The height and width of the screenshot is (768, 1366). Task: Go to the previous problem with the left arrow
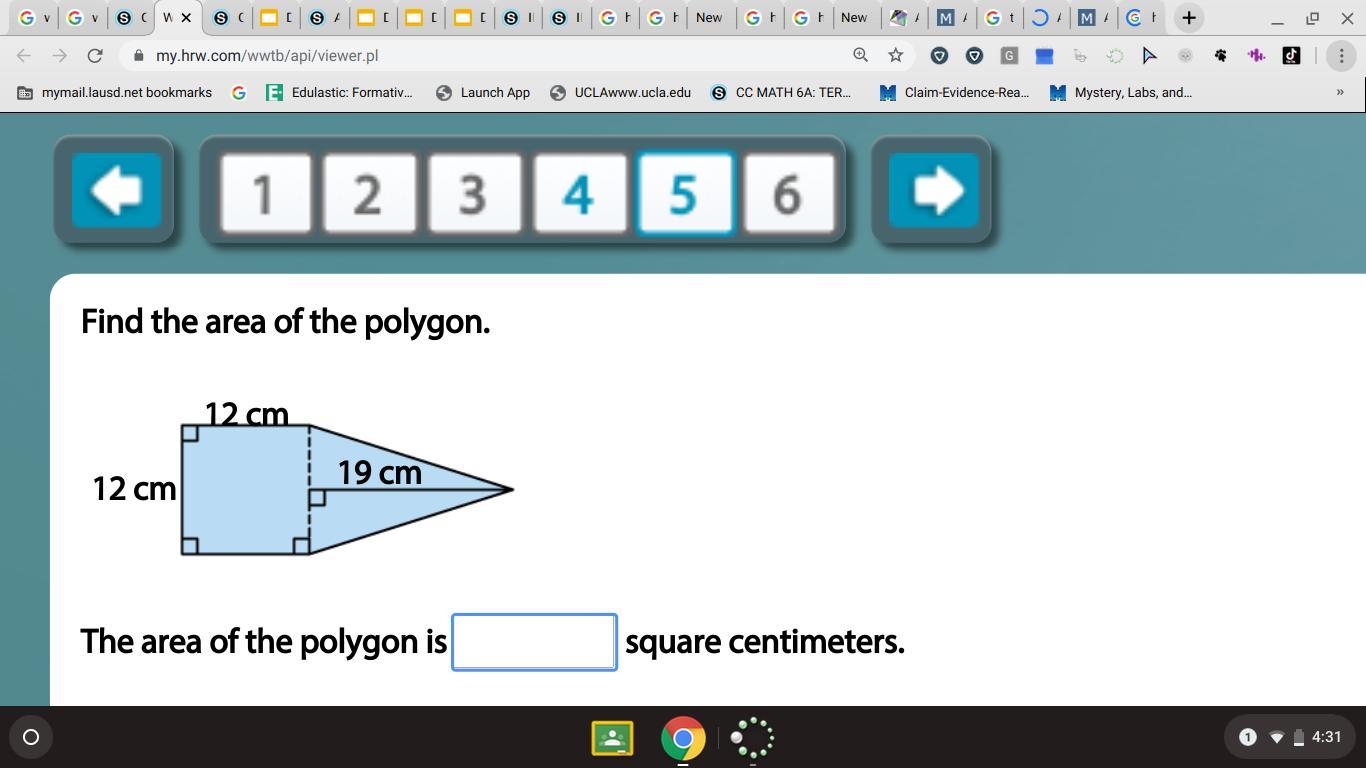(x=114, y=190)
